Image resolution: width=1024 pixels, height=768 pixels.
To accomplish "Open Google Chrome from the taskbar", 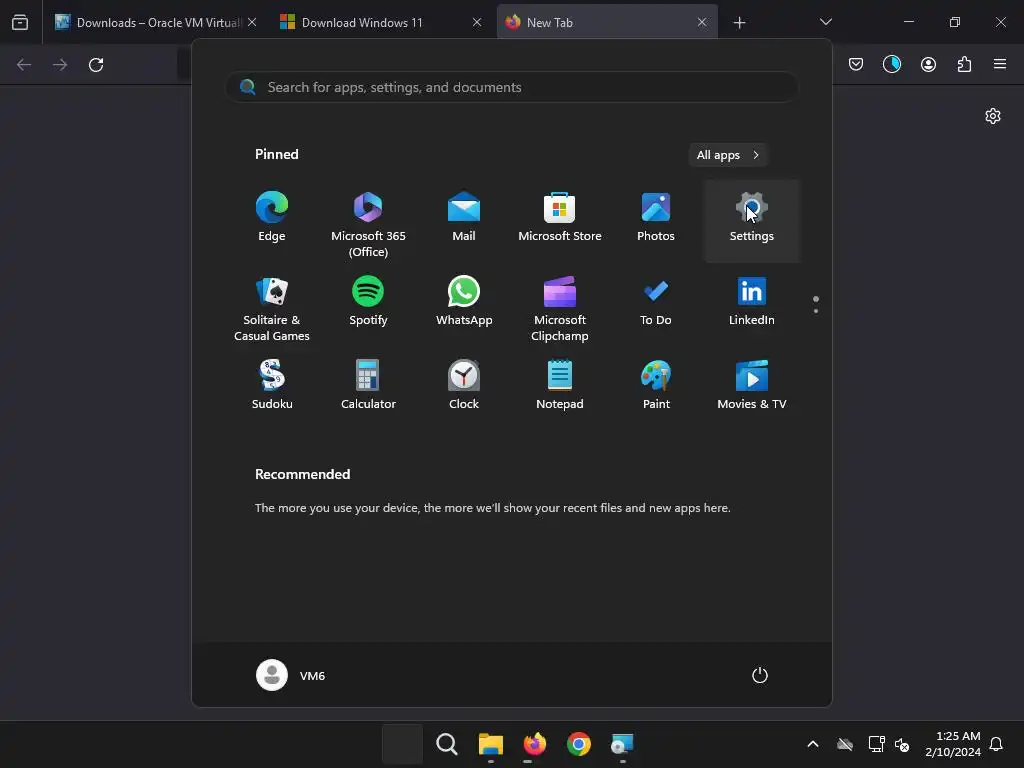I will click(x=579, y=744).
